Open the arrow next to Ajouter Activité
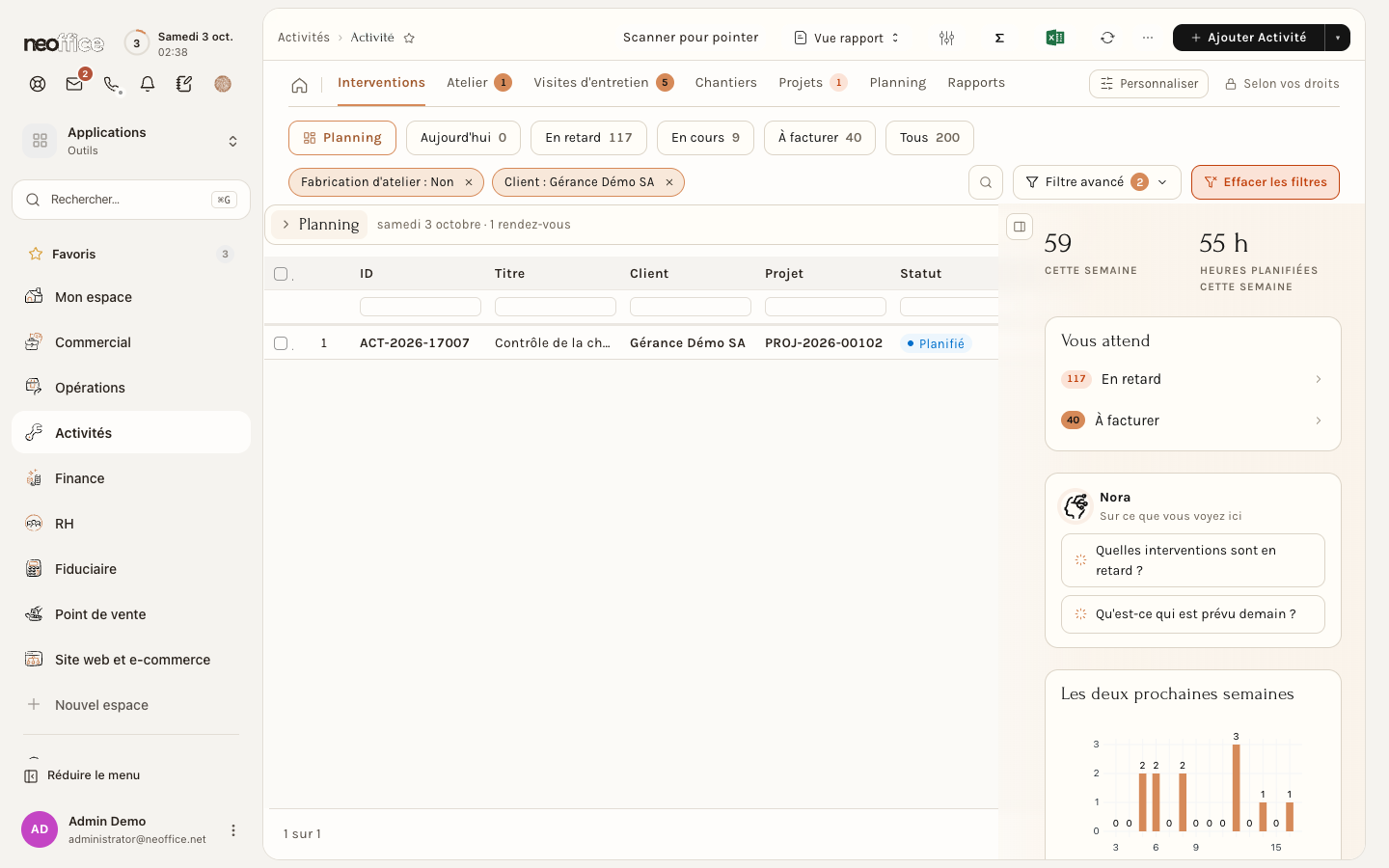Screen dimensions: 1389x868 pos(1338,38)
